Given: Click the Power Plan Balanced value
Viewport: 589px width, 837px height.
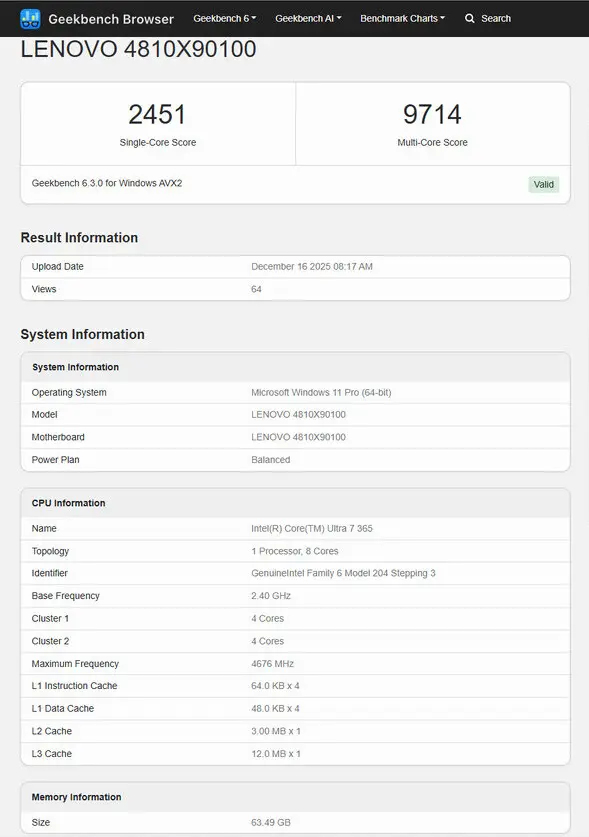Looking at the screenshot, I should click(x=271, y=460).
